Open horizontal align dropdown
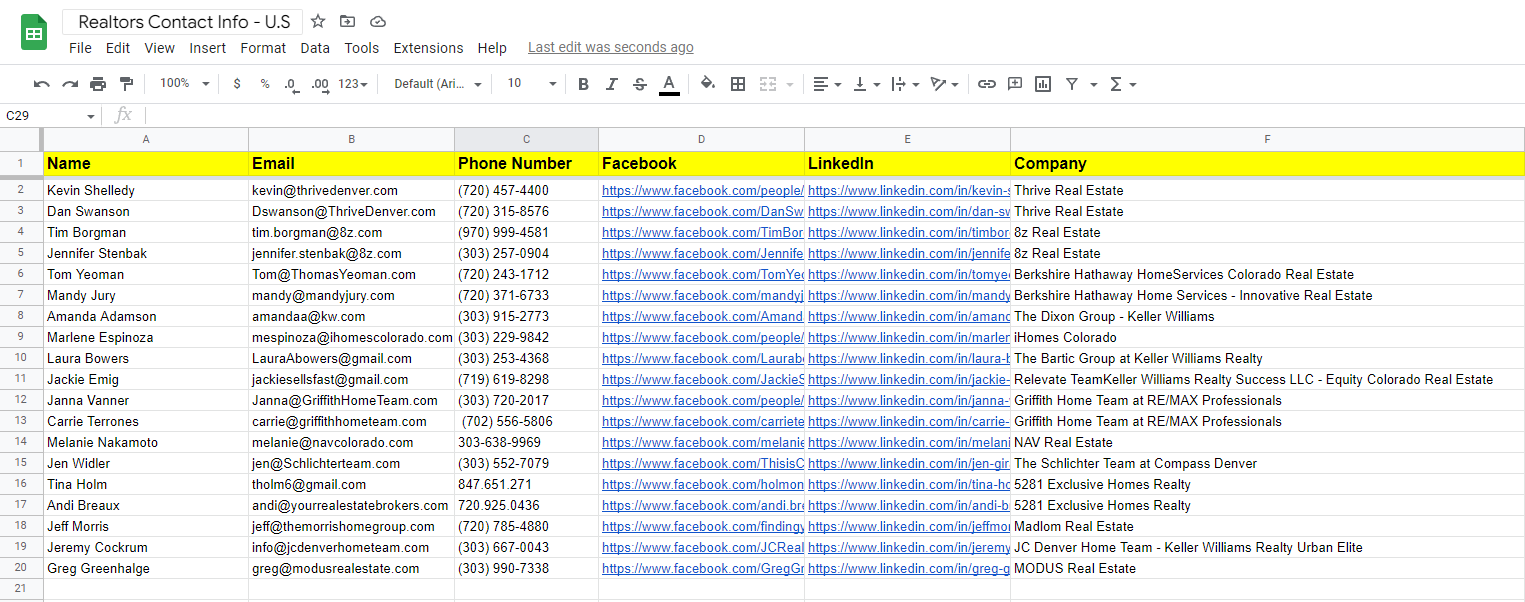The image size is (1525, 602). click(x=826, y=84)
